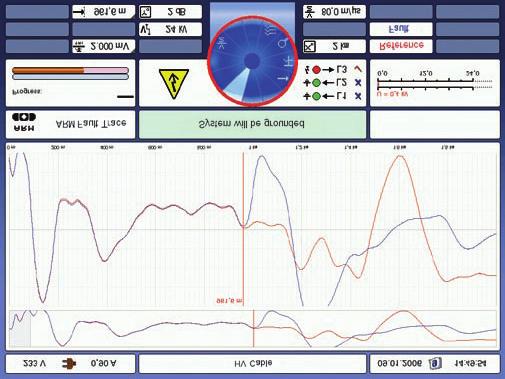505x379 pixels.
Task: Click the 'Progress:' label
Action: tap(27, 92)
